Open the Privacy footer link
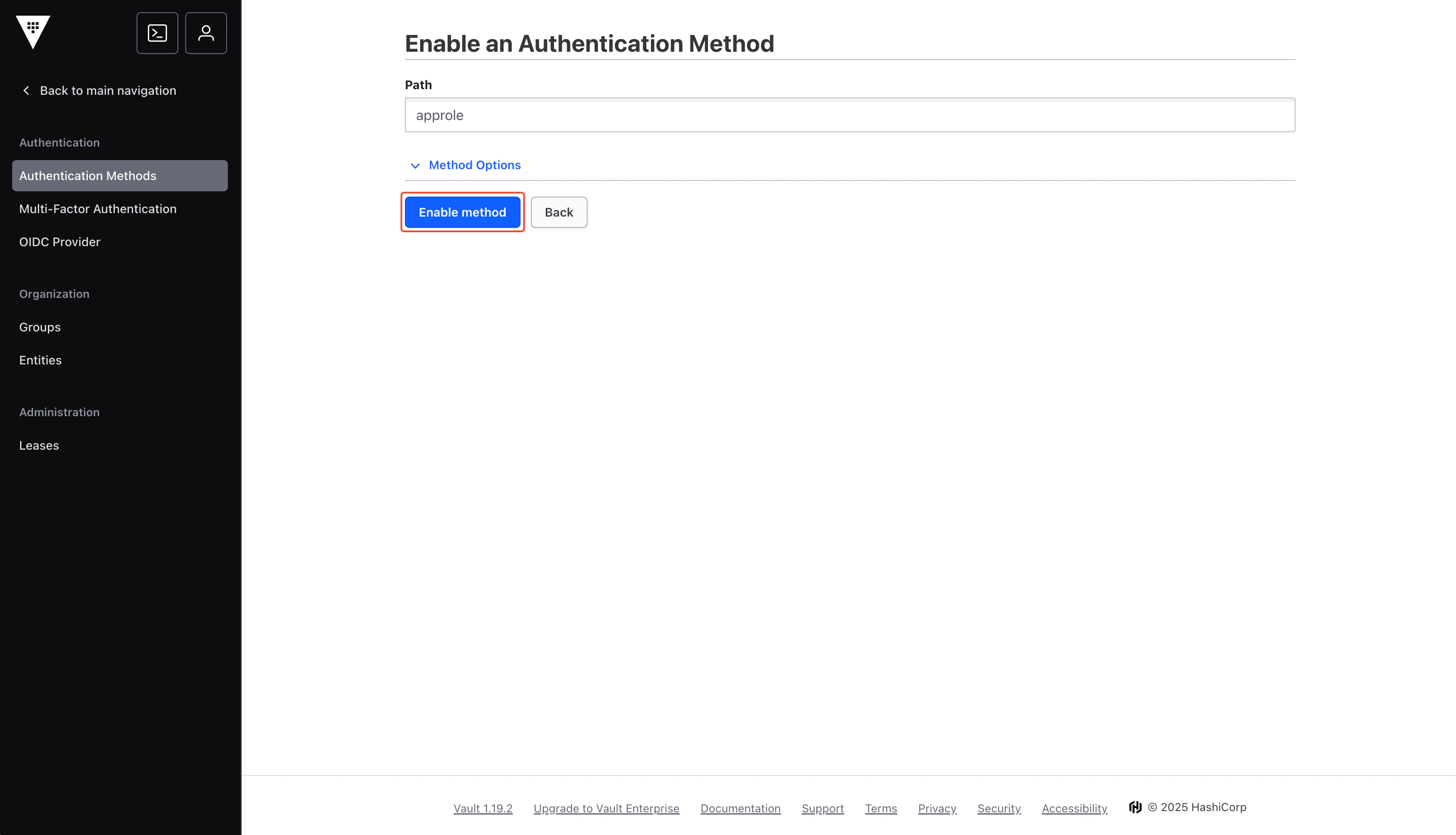Screen dimensions: 1456x835 pyautogui.click(x=937, y=808)
